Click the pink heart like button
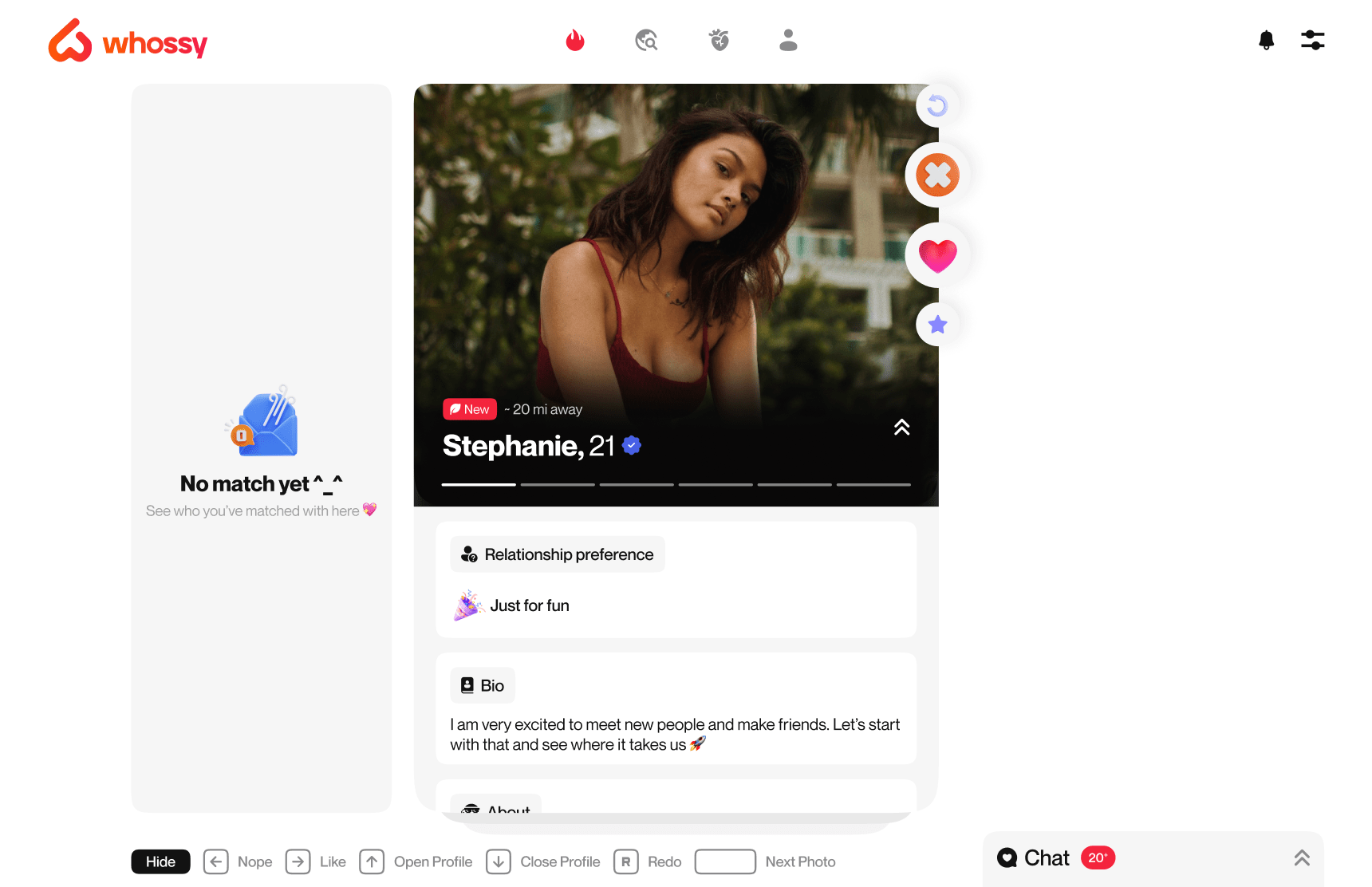1372x887 pixels. click(x=937, y=255)
